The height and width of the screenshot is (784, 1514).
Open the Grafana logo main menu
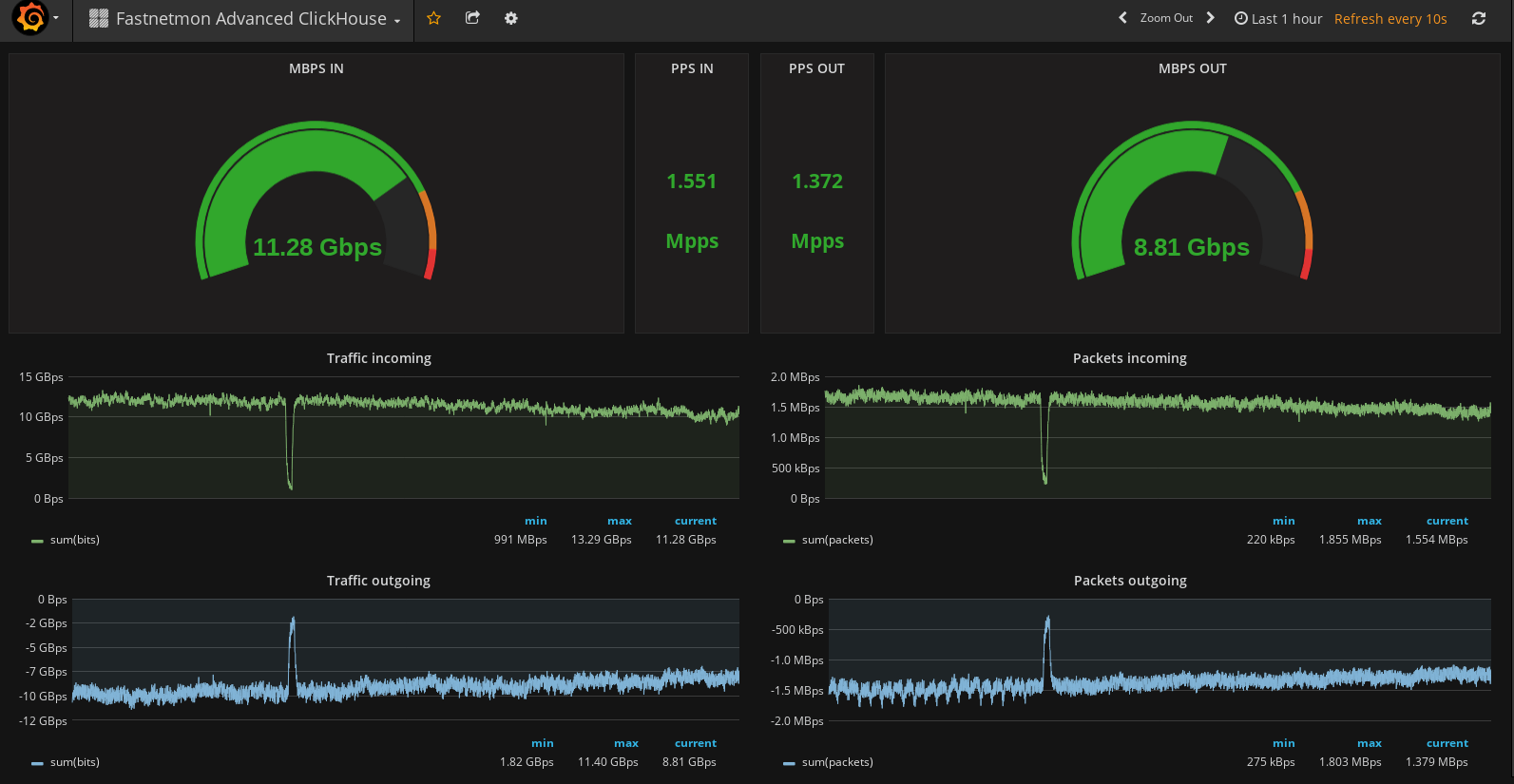(x=31, y=18)
